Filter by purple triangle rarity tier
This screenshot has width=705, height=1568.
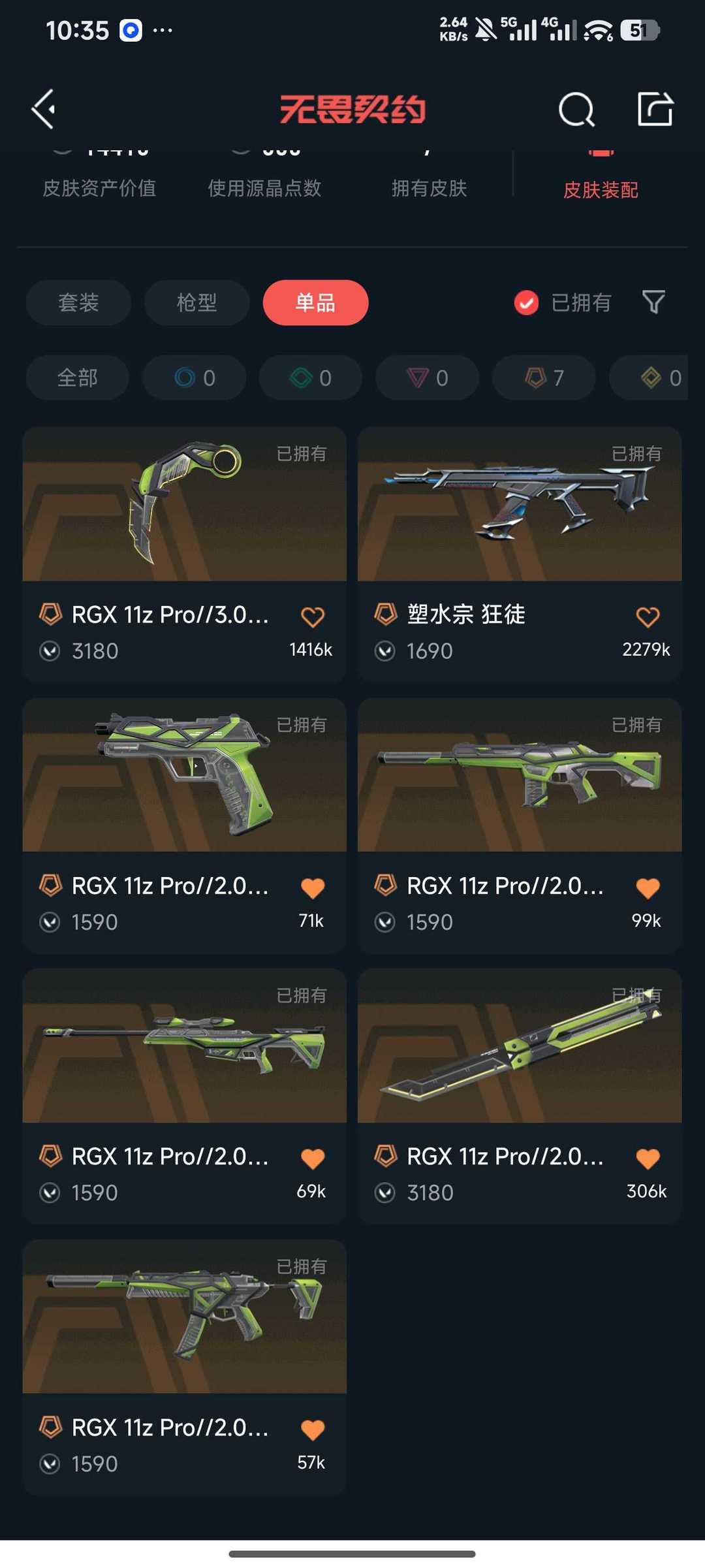427,377
